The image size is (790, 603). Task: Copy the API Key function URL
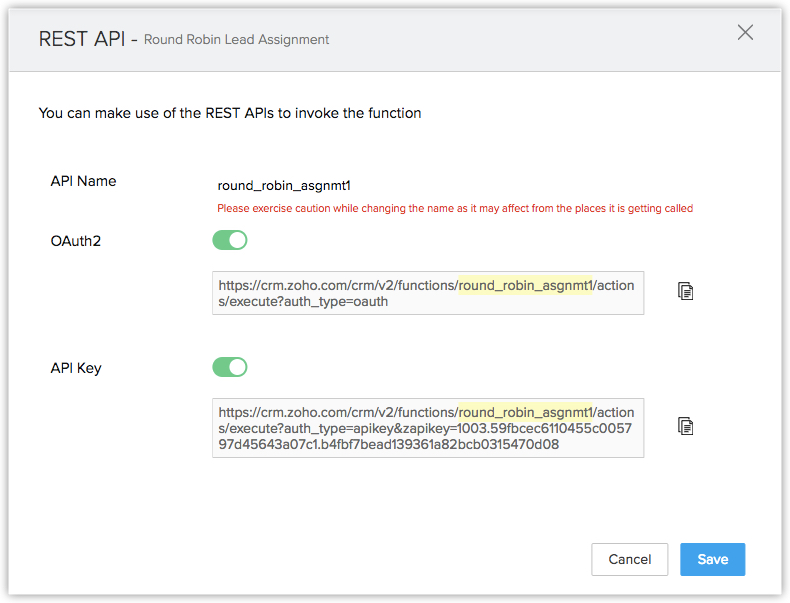coord(686,426)
